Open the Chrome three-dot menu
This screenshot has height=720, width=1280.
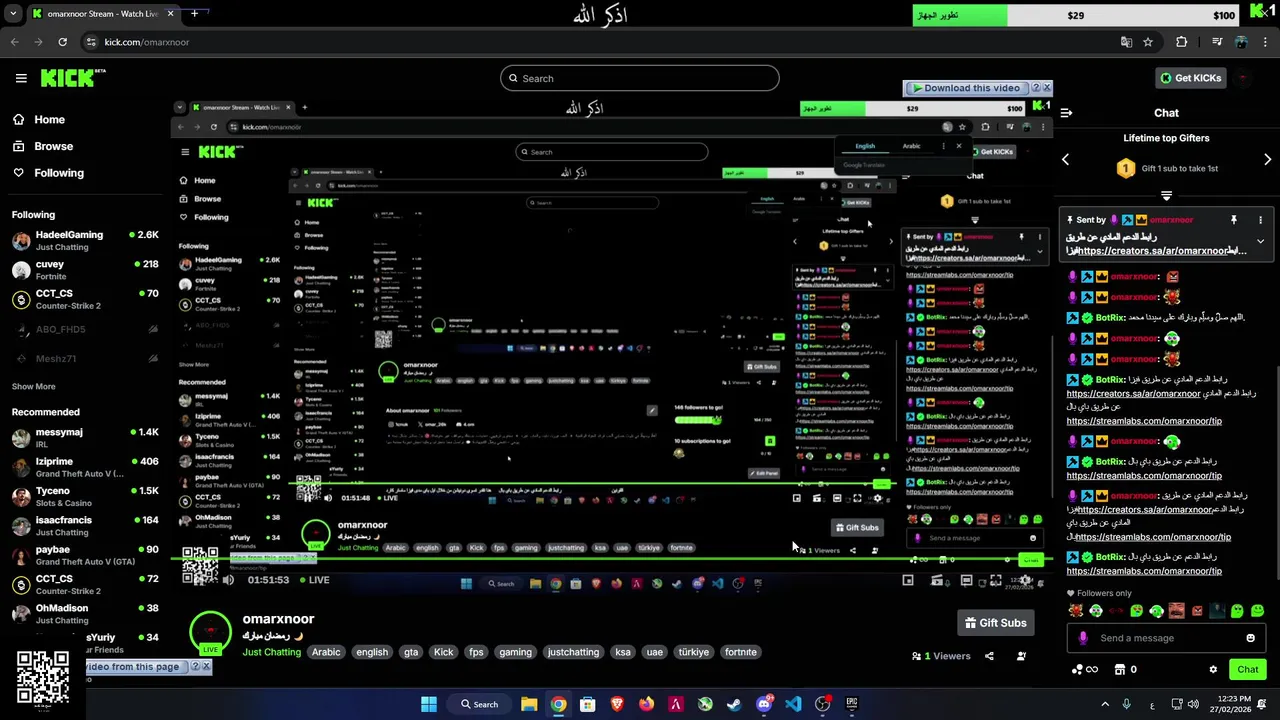click(x=1267, y=42)
